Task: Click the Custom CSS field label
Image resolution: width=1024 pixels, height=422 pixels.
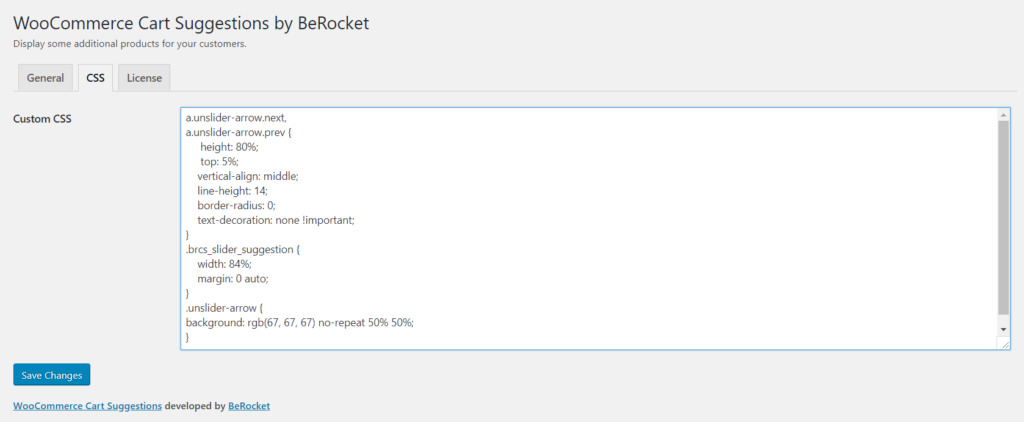Action: pos(42,119)
